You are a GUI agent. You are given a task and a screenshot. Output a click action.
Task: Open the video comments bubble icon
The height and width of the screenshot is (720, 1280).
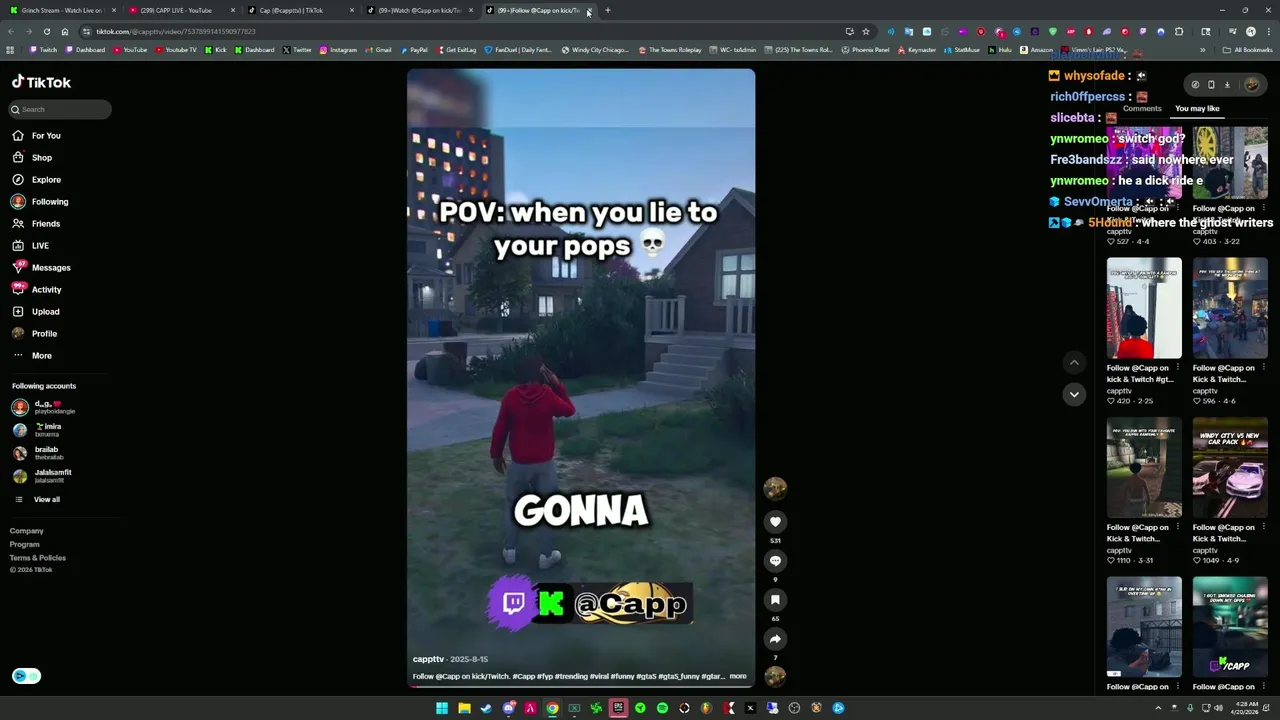(x=775, y=561)
